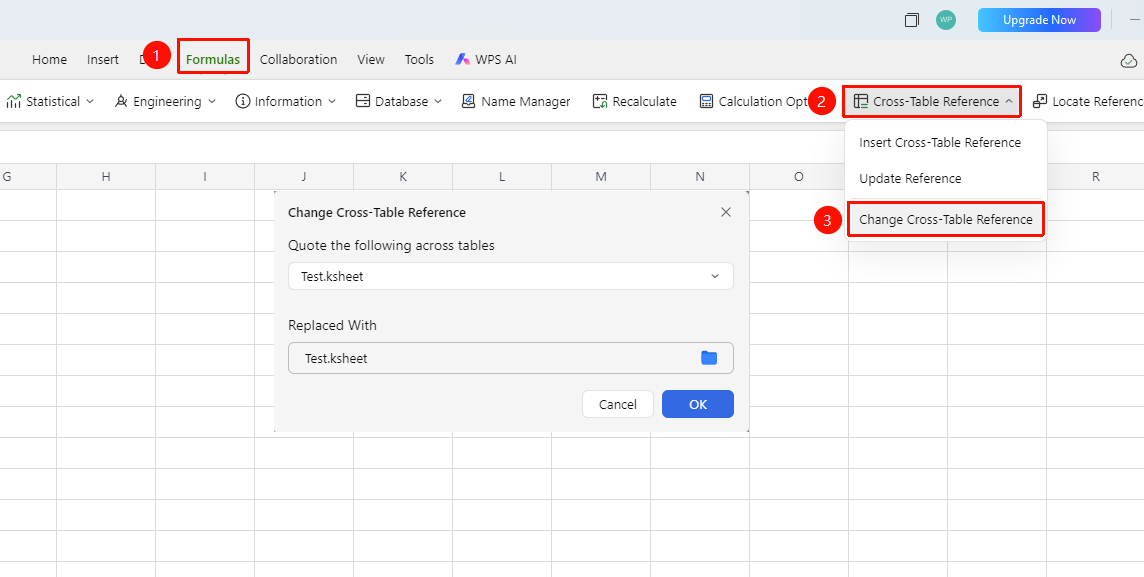Open the WPS AI tab
The height and width of the screenshot is (577, 1144).
click(x=486, y=60)
